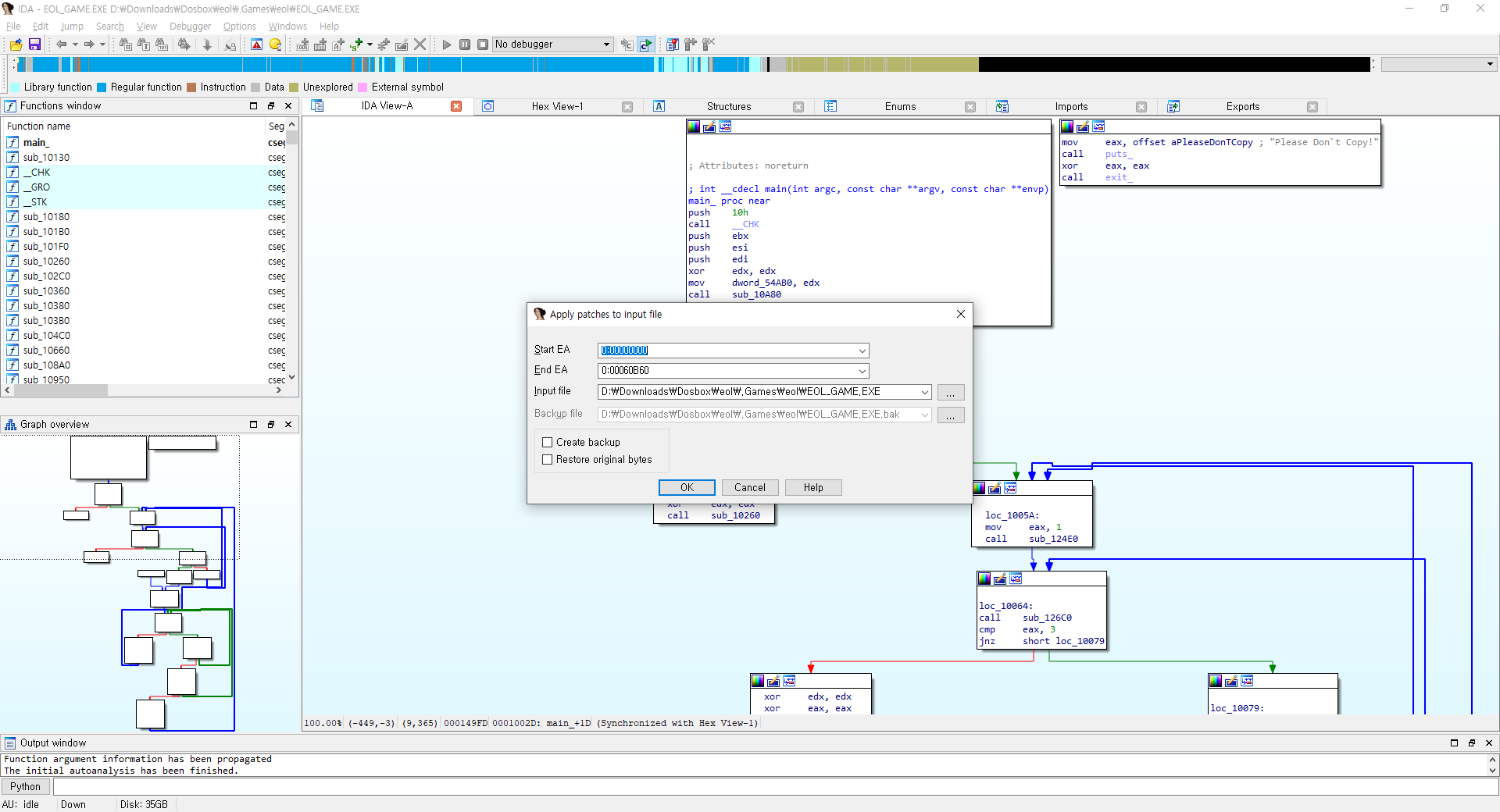Image resolution: width=1500 pixels, height=812 pixels.
Task: Click the Unexplored olive legend swatch
Action: [294, 87]
